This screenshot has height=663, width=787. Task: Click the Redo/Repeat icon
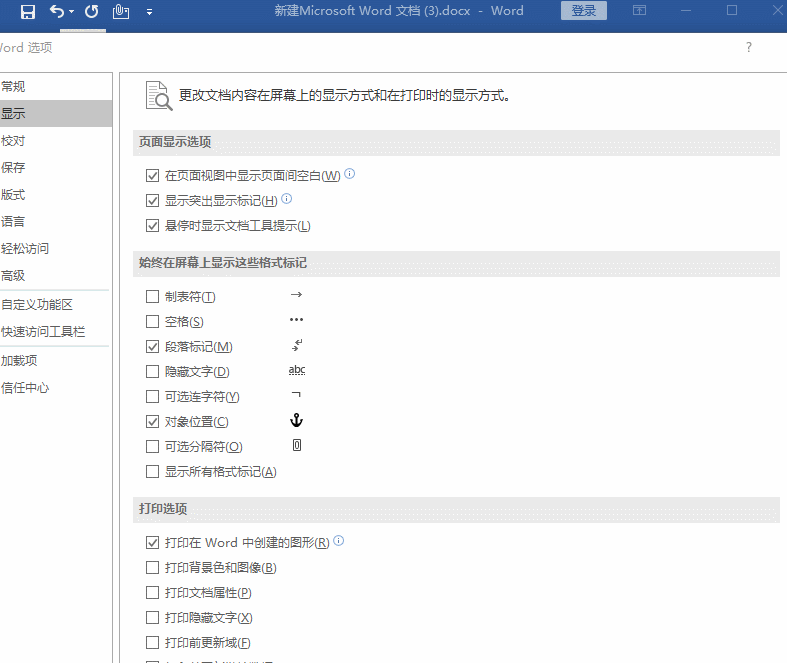click(92, 12)
